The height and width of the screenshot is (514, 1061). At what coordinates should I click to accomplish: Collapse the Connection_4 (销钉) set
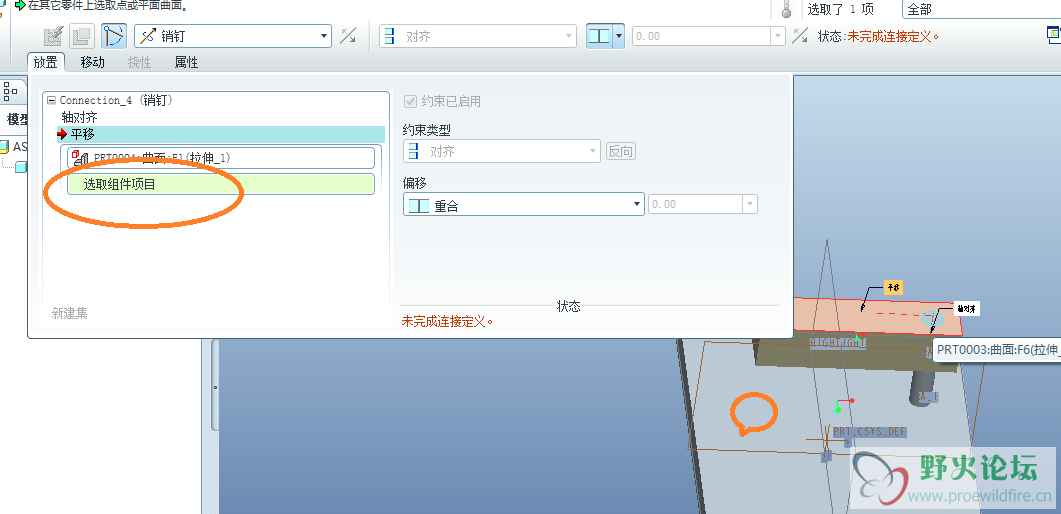tap(51, 100)
